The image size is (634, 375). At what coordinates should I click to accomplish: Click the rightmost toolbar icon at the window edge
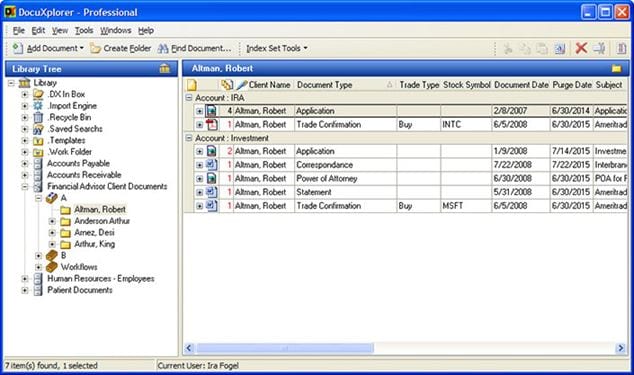coord(621,48)
